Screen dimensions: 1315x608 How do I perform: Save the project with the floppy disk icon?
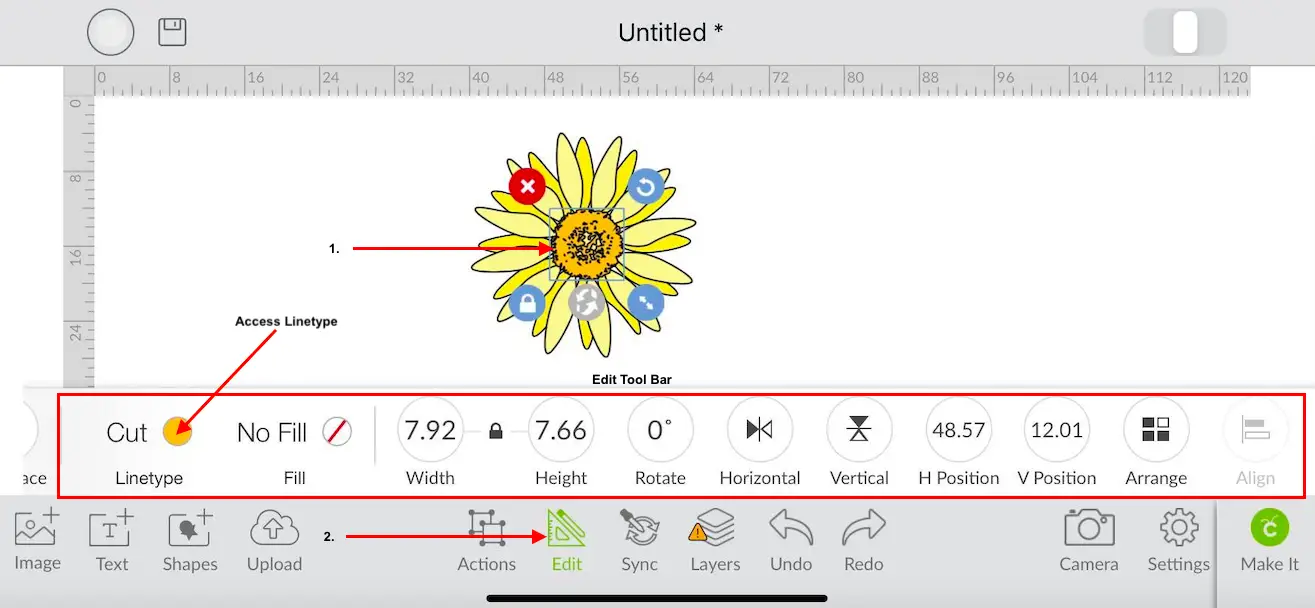[173, 32]
